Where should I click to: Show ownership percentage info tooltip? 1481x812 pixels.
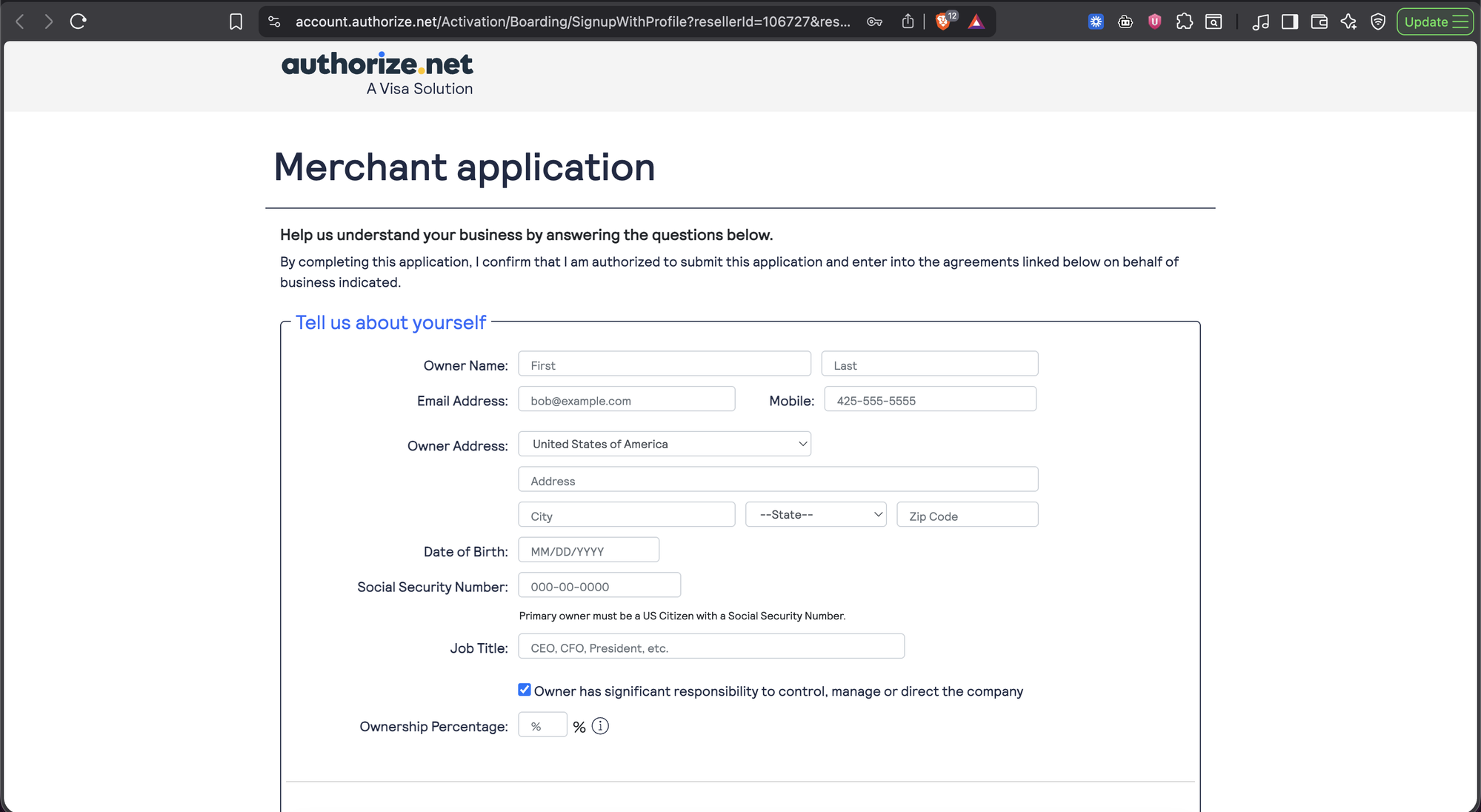click(x=600, y=726)
